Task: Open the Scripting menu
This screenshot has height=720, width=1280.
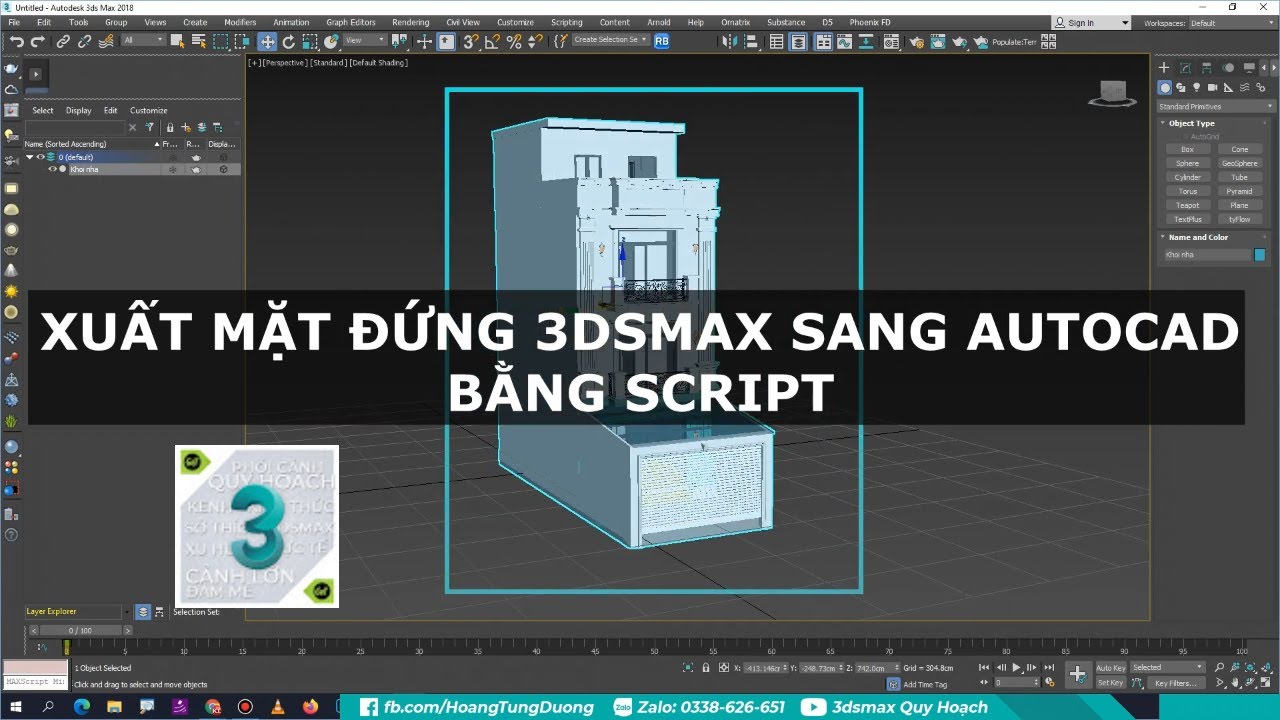Action: coord(567,22)
